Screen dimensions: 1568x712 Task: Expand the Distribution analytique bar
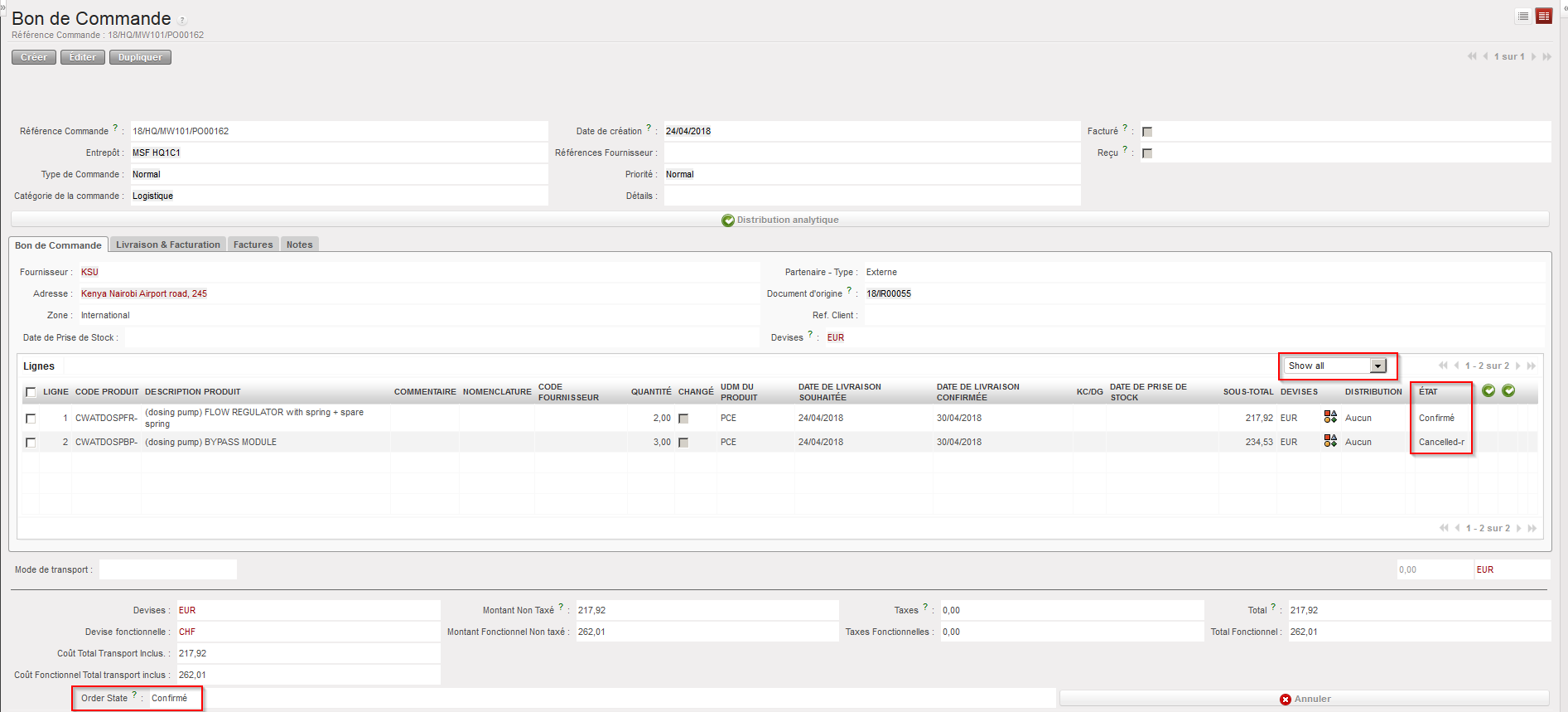point(779,220)
